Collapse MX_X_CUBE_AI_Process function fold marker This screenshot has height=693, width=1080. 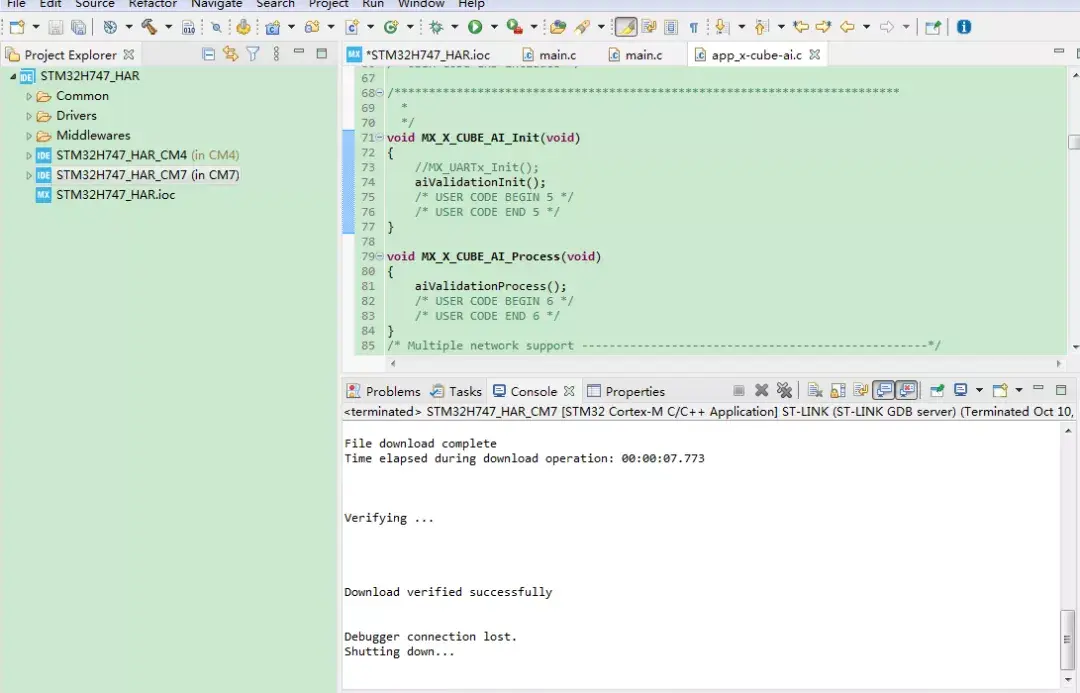[380, 256]
